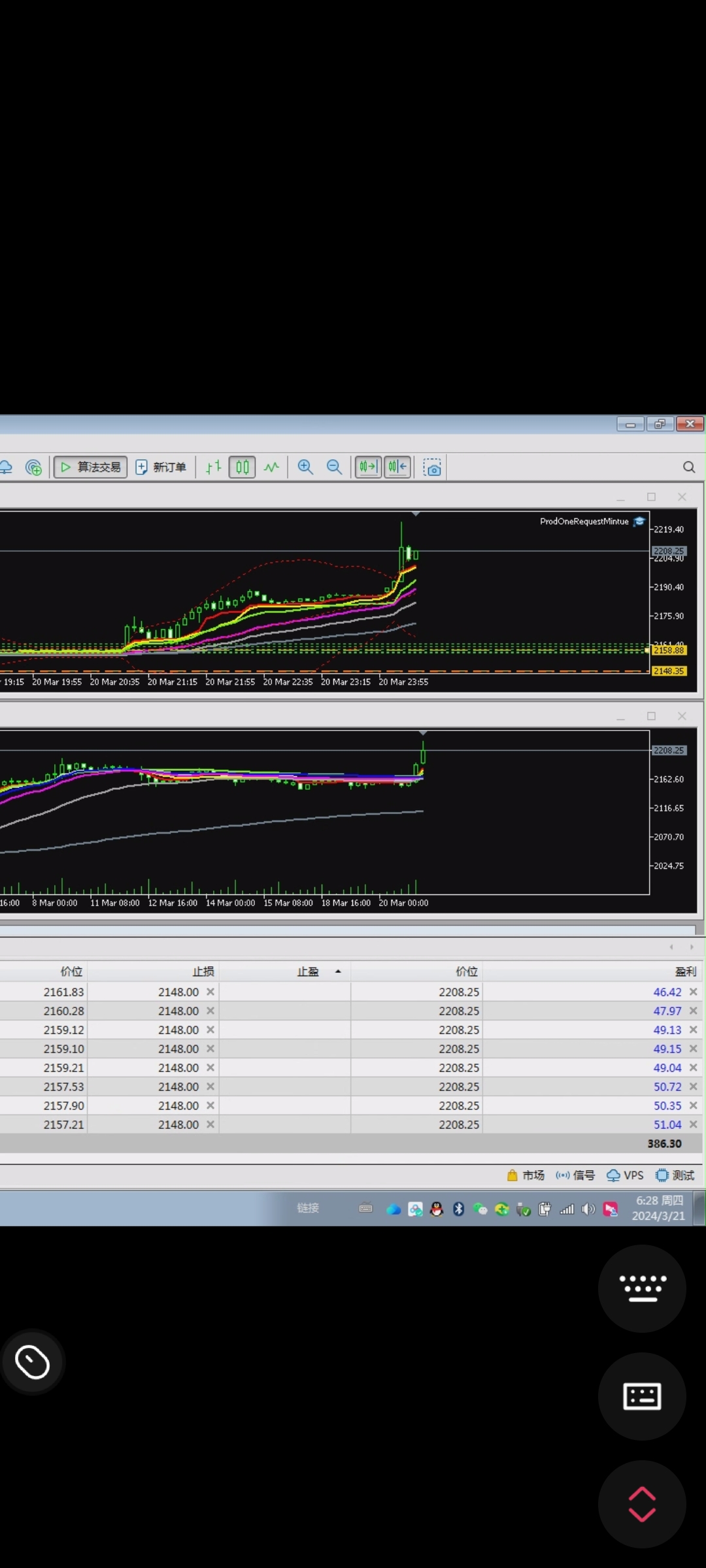Sort positions by the 止盈 column arrow
This screenshot has width=706, height=1568.
pyautogui.click(x=338, y=972)
